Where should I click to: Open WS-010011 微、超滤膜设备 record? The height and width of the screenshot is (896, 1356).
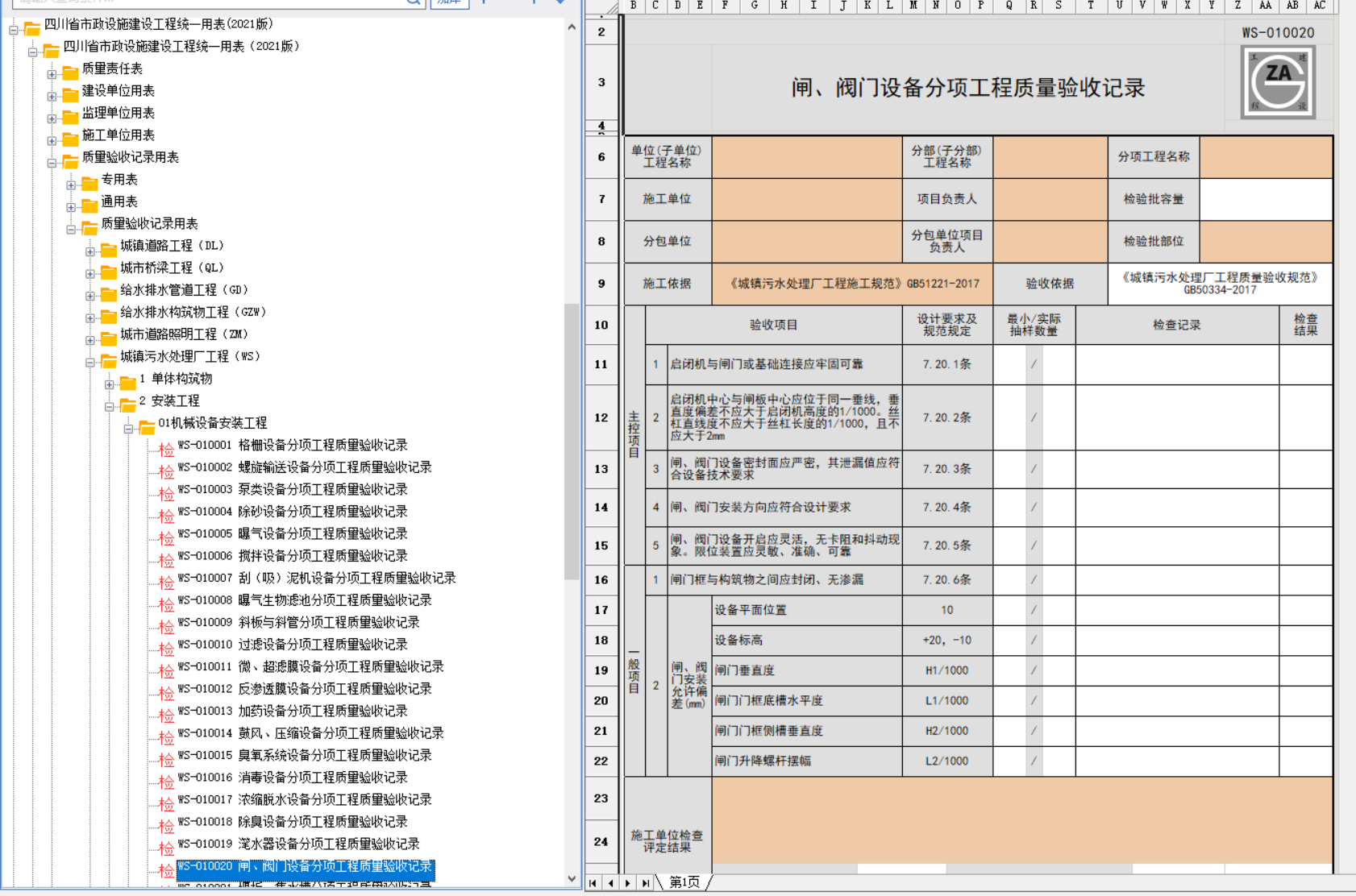click(310, 666)
